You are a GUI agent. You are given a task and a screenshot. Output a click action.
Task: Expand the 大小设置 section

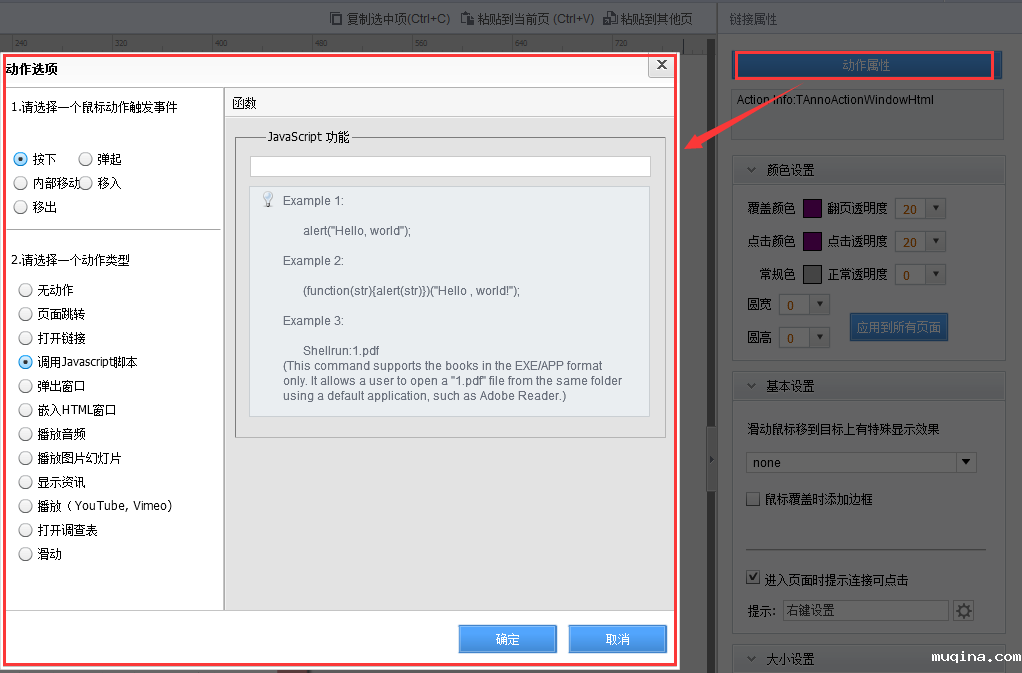point(751,659)
